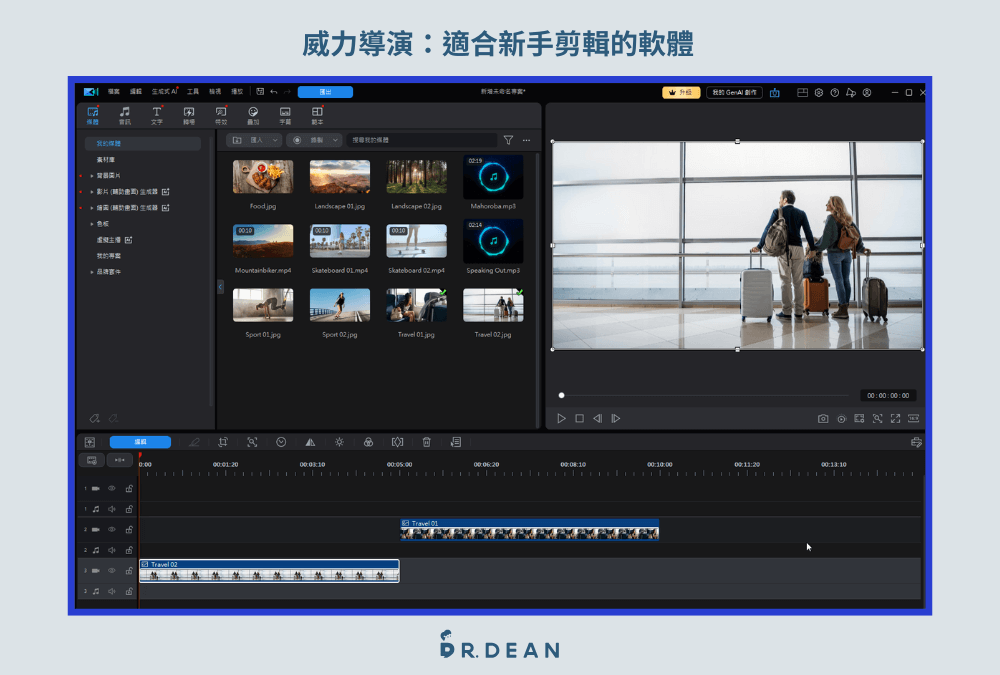1000x675 pixels.
Task: Click the preview play button
Action: pos(561,419)
